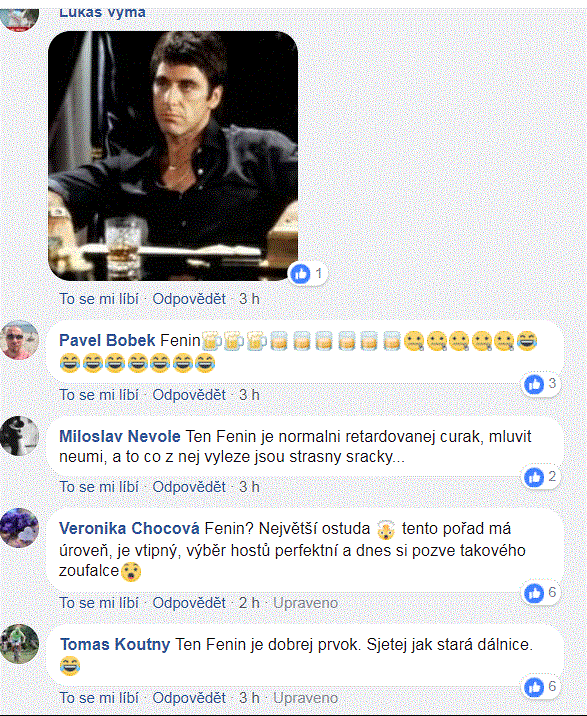This screenshot has height=716, width=587.
Task: Reply to Pavel Bobek's comment with Odpovědět
Action: tap(189, 395)
